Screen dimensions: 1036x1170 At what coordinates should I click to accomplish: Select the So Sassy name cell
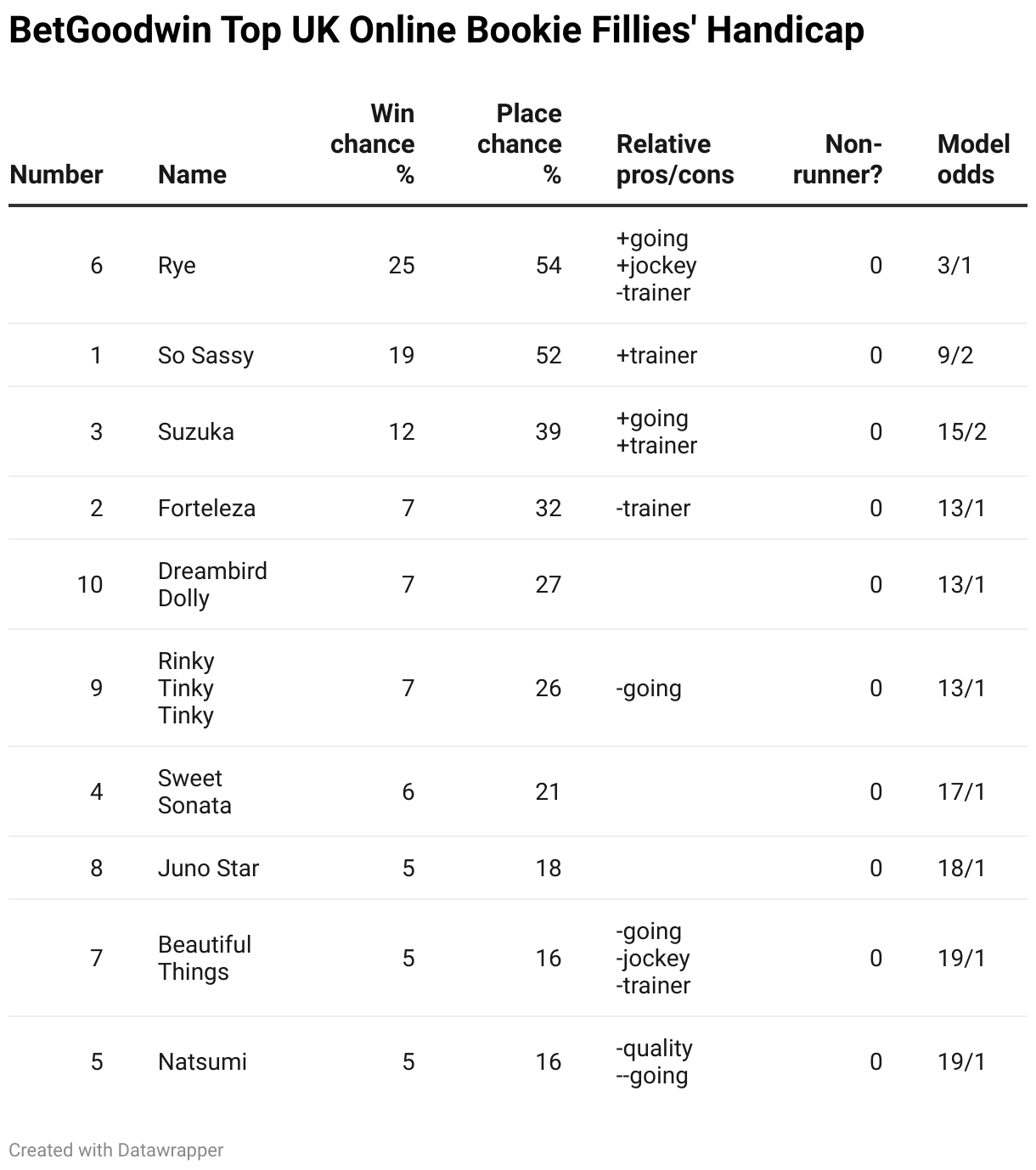206,355
